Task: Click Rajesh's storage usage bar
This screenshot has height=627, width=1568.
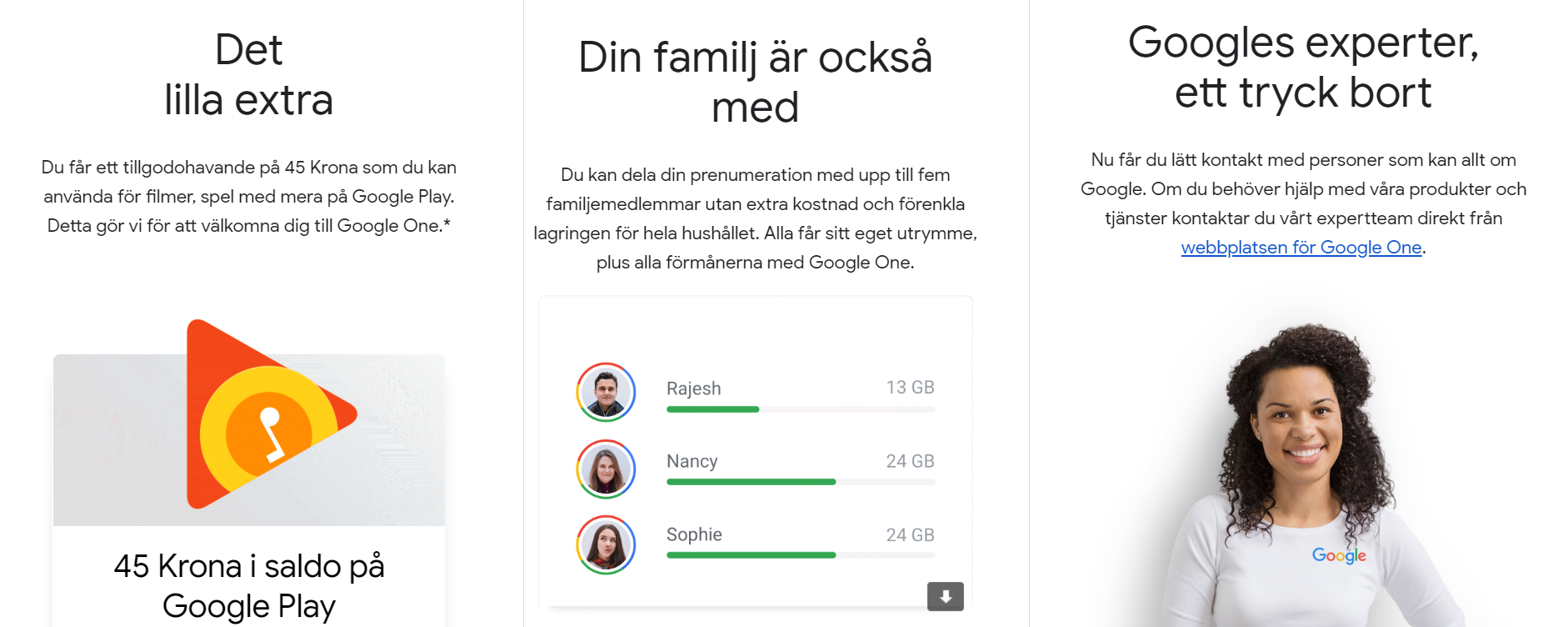Action: [801, 409]
